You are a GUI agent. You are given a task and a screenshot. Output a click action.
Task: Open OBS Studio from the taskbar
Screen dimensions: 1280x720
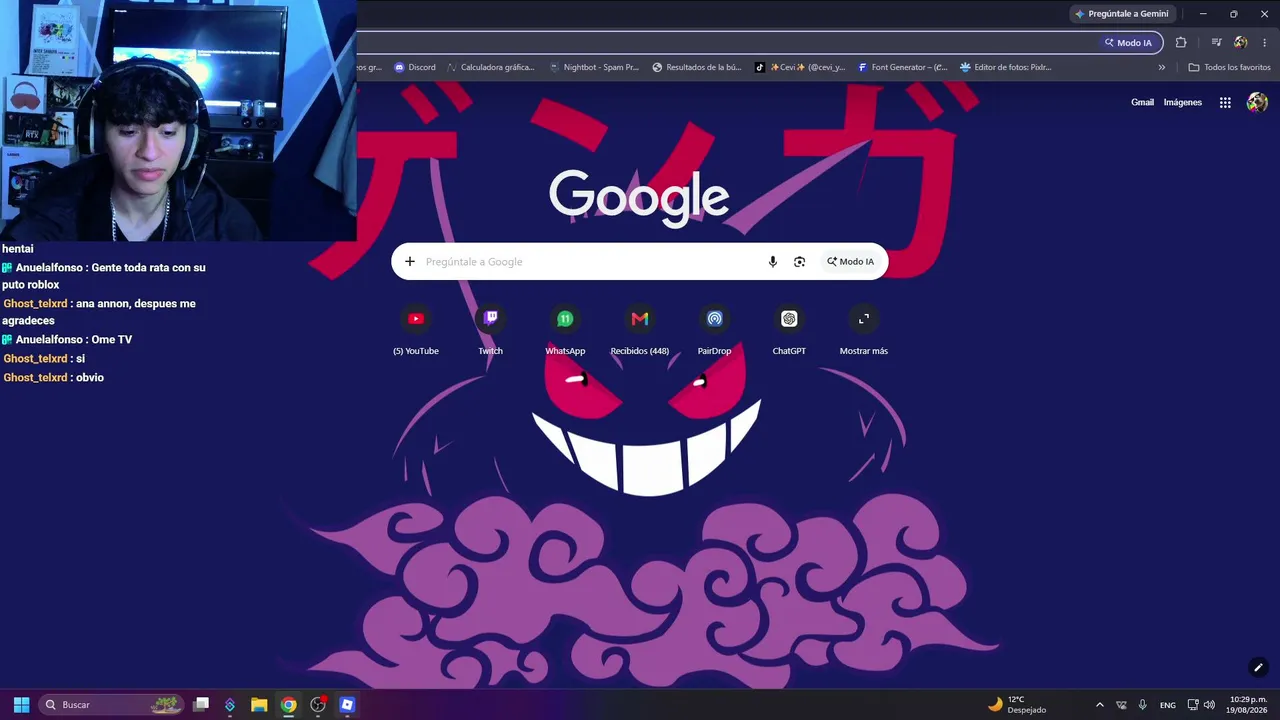click(318, 705)
